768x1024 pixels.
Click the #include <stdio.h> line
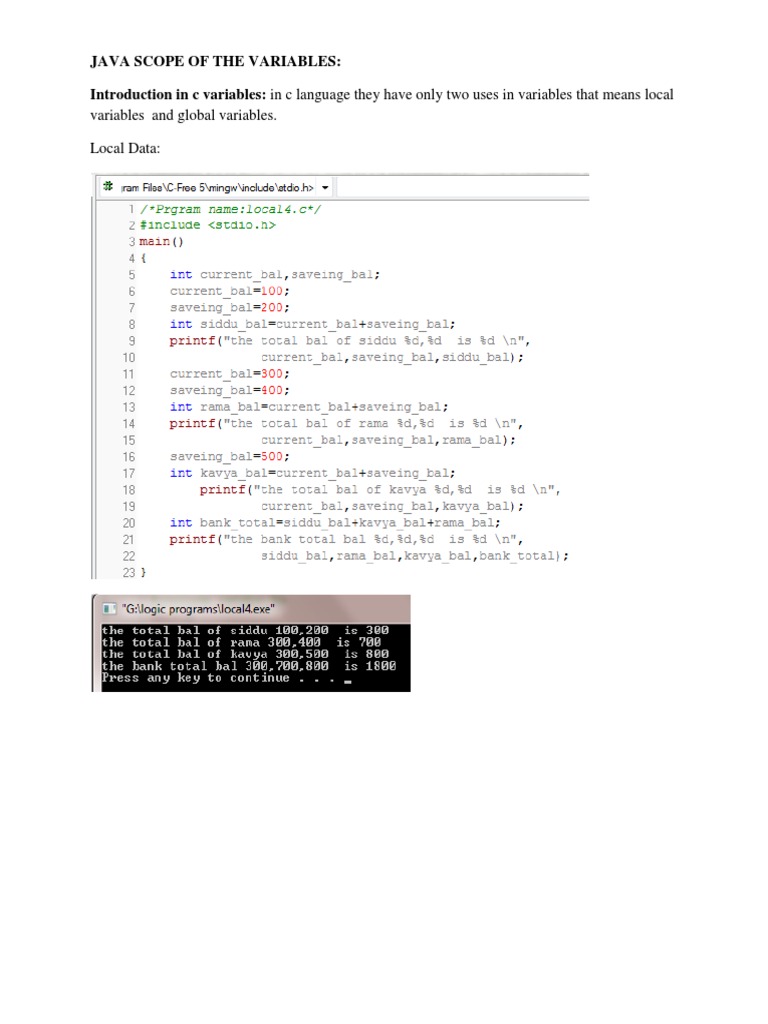point(207,225)
